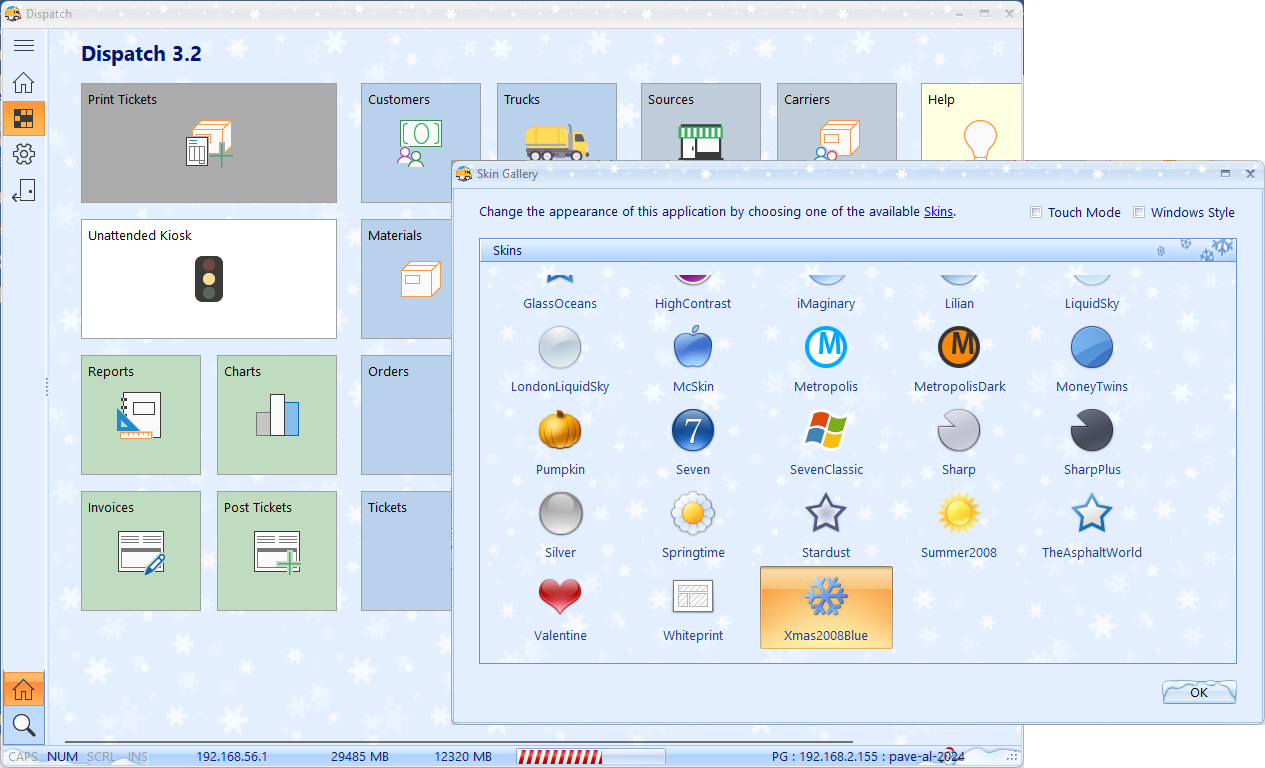
Task: Choose the McSkin apple icon
Action: (692, 348)
